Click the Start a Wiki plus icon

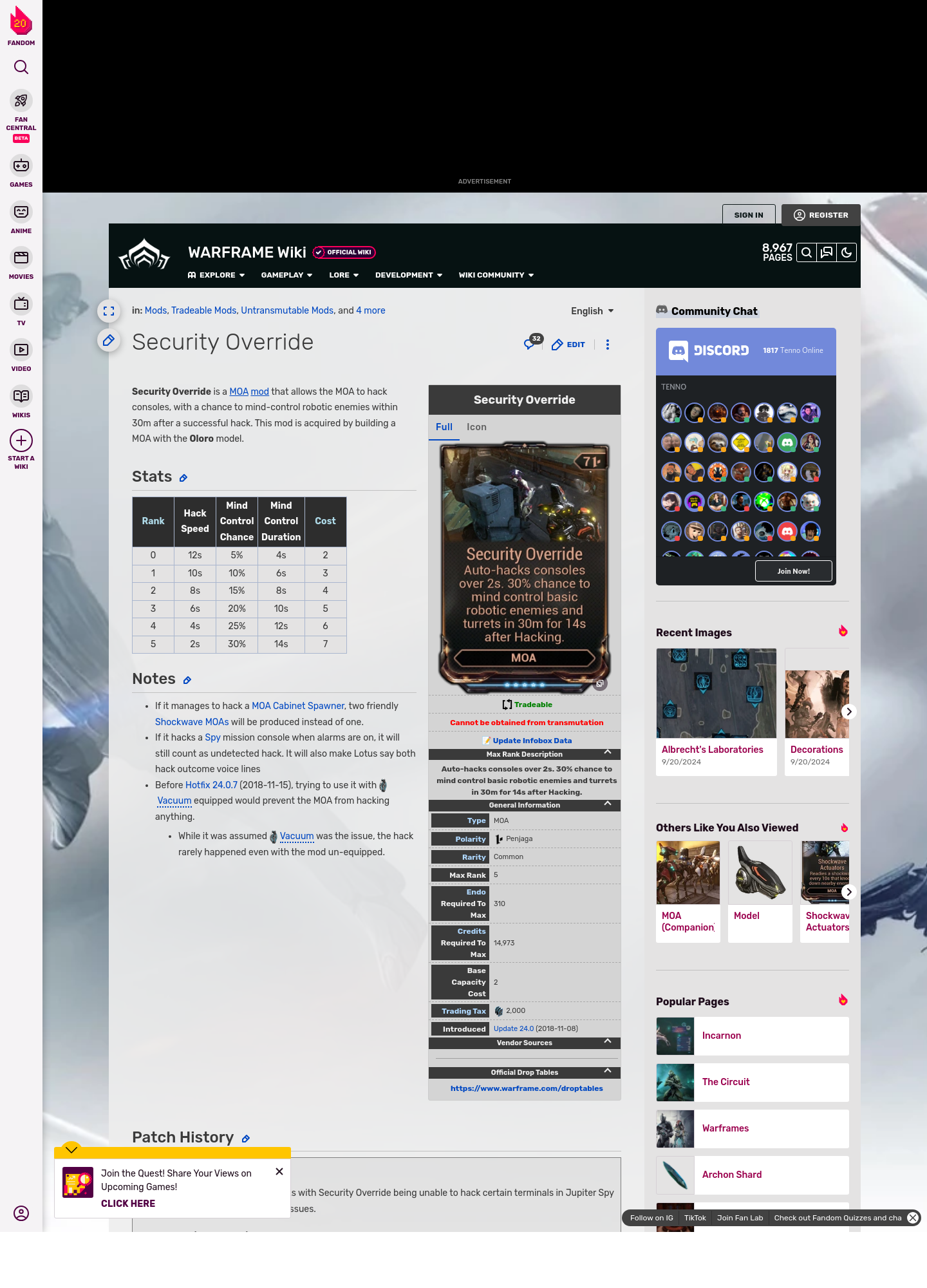coord(21,441)
